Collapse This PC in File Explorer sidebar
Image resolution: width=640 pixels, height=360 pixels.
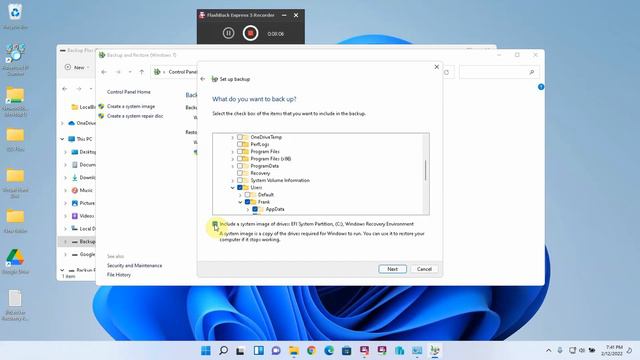(x=62, y=139)
